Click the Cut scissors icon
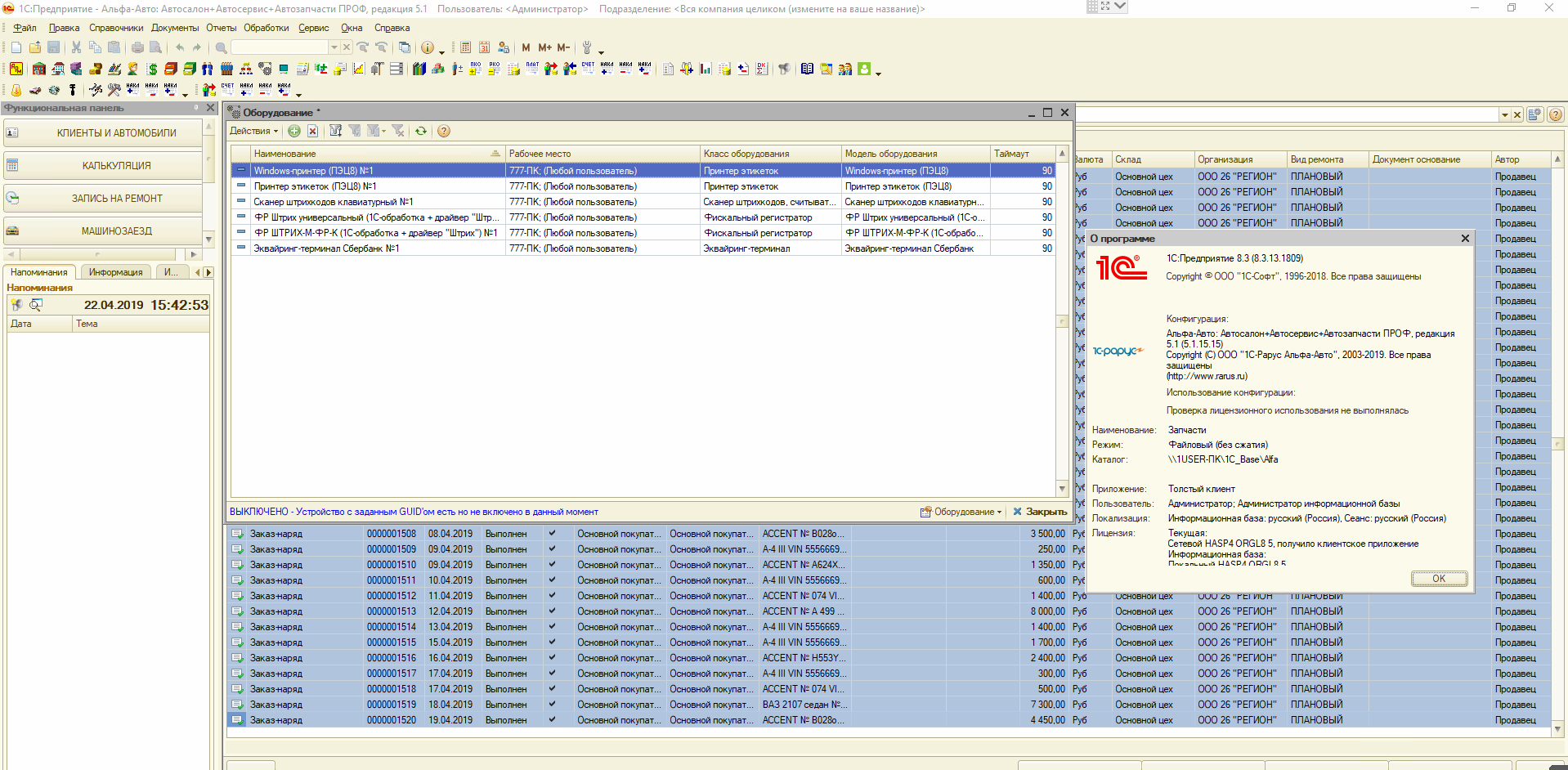 pos(76,47)
